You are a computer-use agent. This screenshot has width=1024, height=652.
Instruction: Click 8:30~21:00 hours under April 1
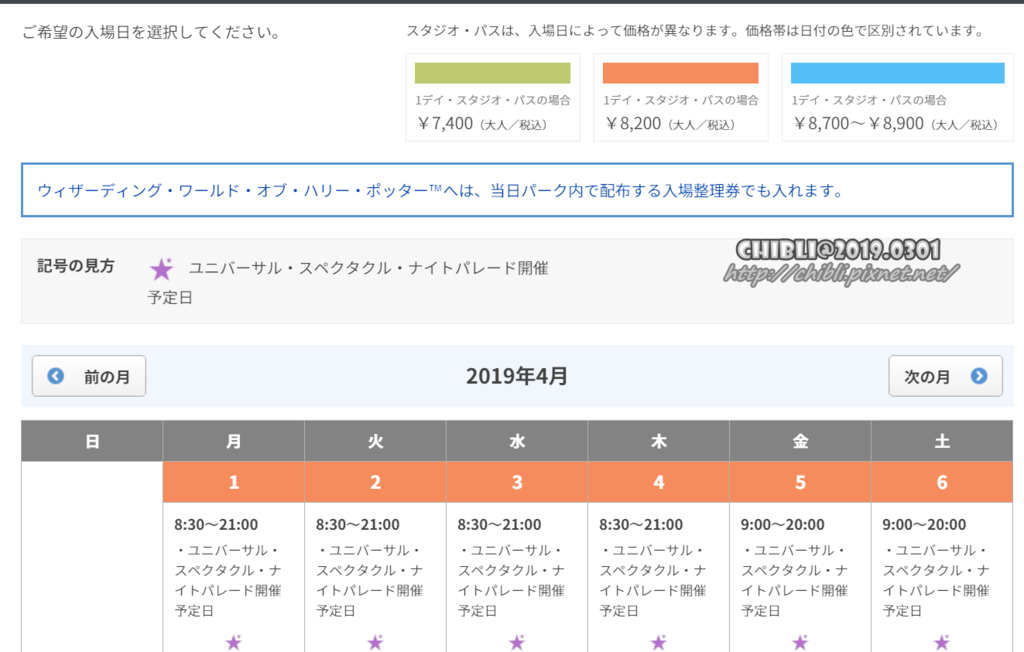coord(216,525)
